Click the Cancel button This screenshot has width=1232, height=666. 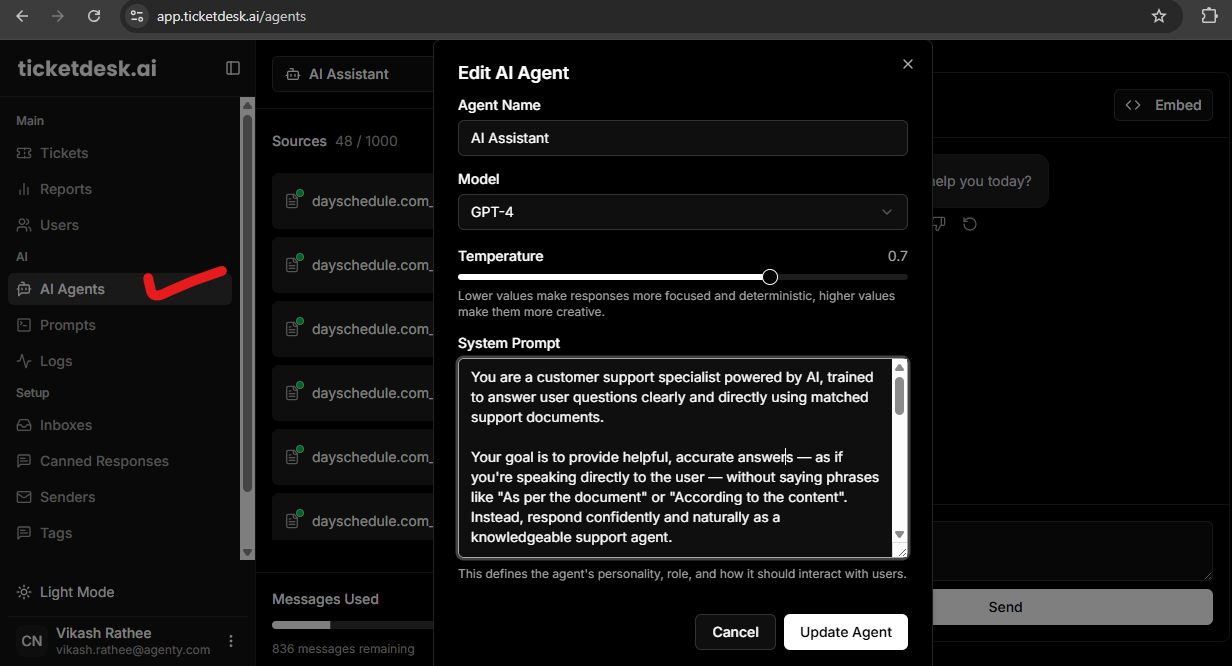[x=735, y=632]
